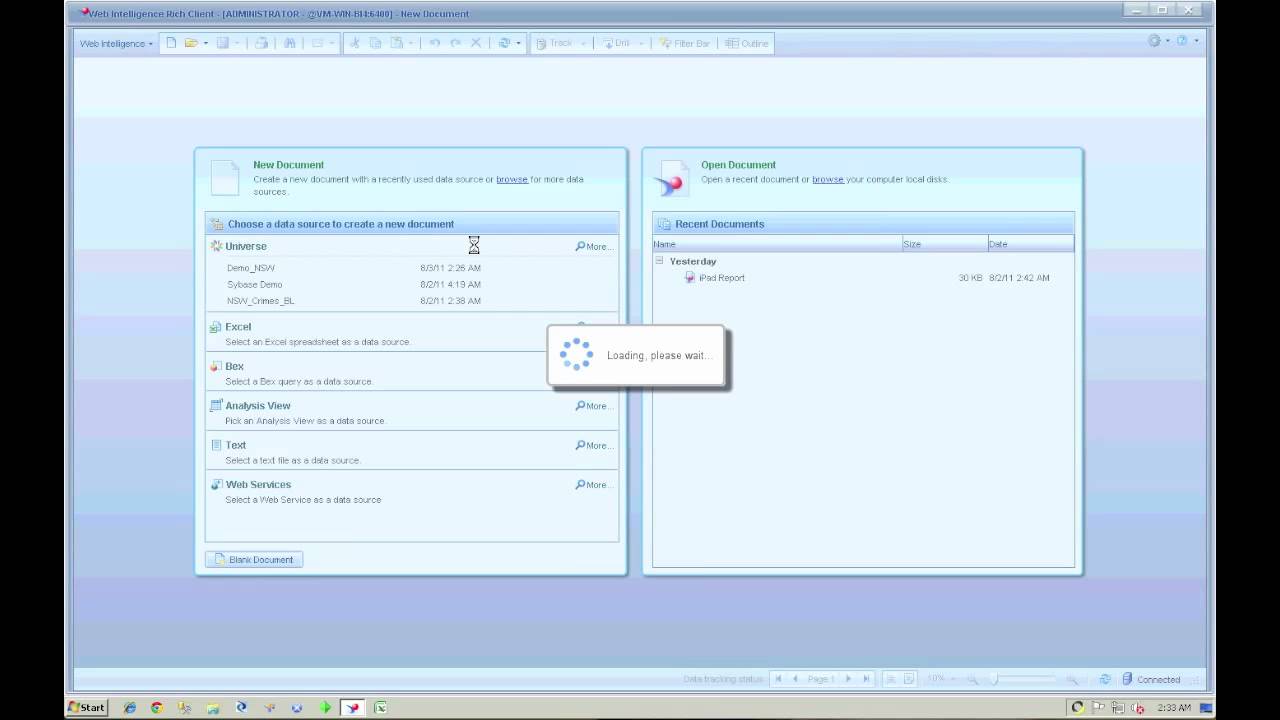Launch Internet Explorer from taskbar
The height and width of the screenshot is (720, 1280).
coord(129,707)
